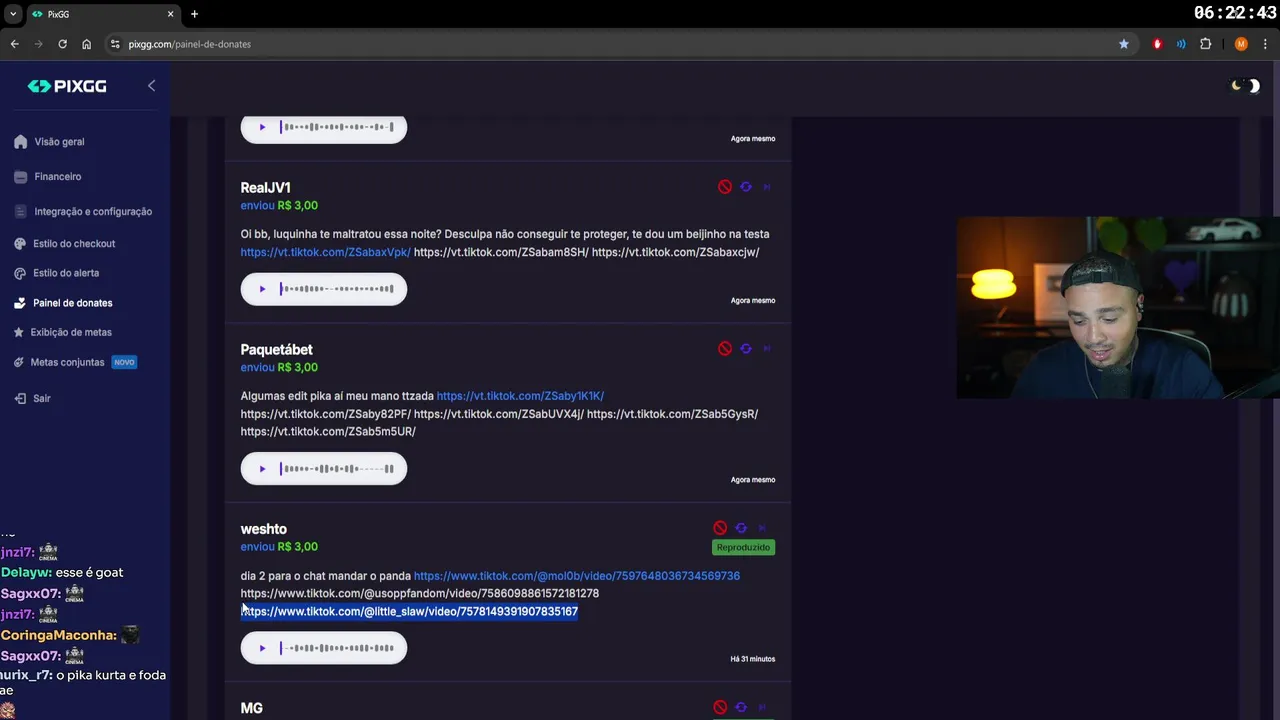Open Exibição de metas
The height and width of the screenshot is (720, 1280).
(71, 332)
